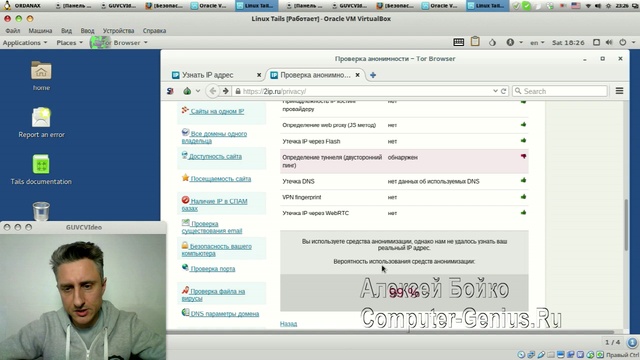Viewport: 640px width, 360px height.
Task: Open the NoScript icon in Tor Browser toolbar
Action: 170,91
